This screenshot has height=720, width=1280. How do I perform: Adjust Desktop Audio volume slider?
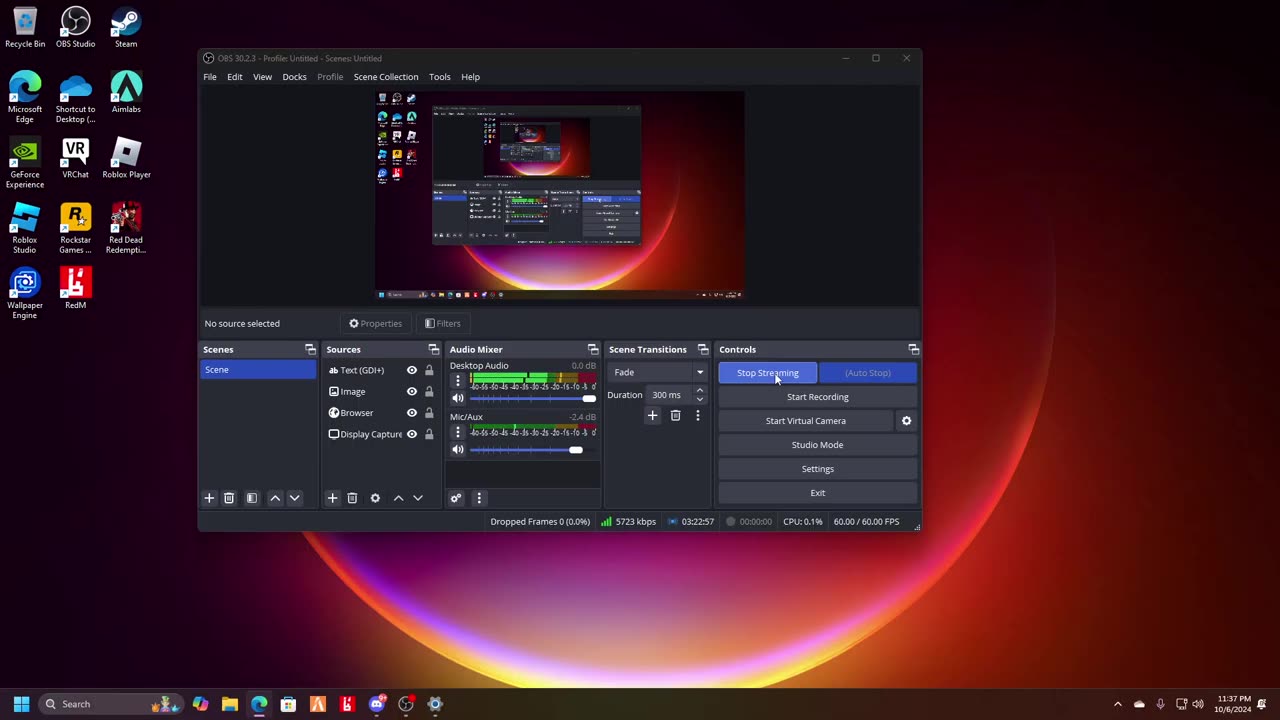tap(533, 398)
